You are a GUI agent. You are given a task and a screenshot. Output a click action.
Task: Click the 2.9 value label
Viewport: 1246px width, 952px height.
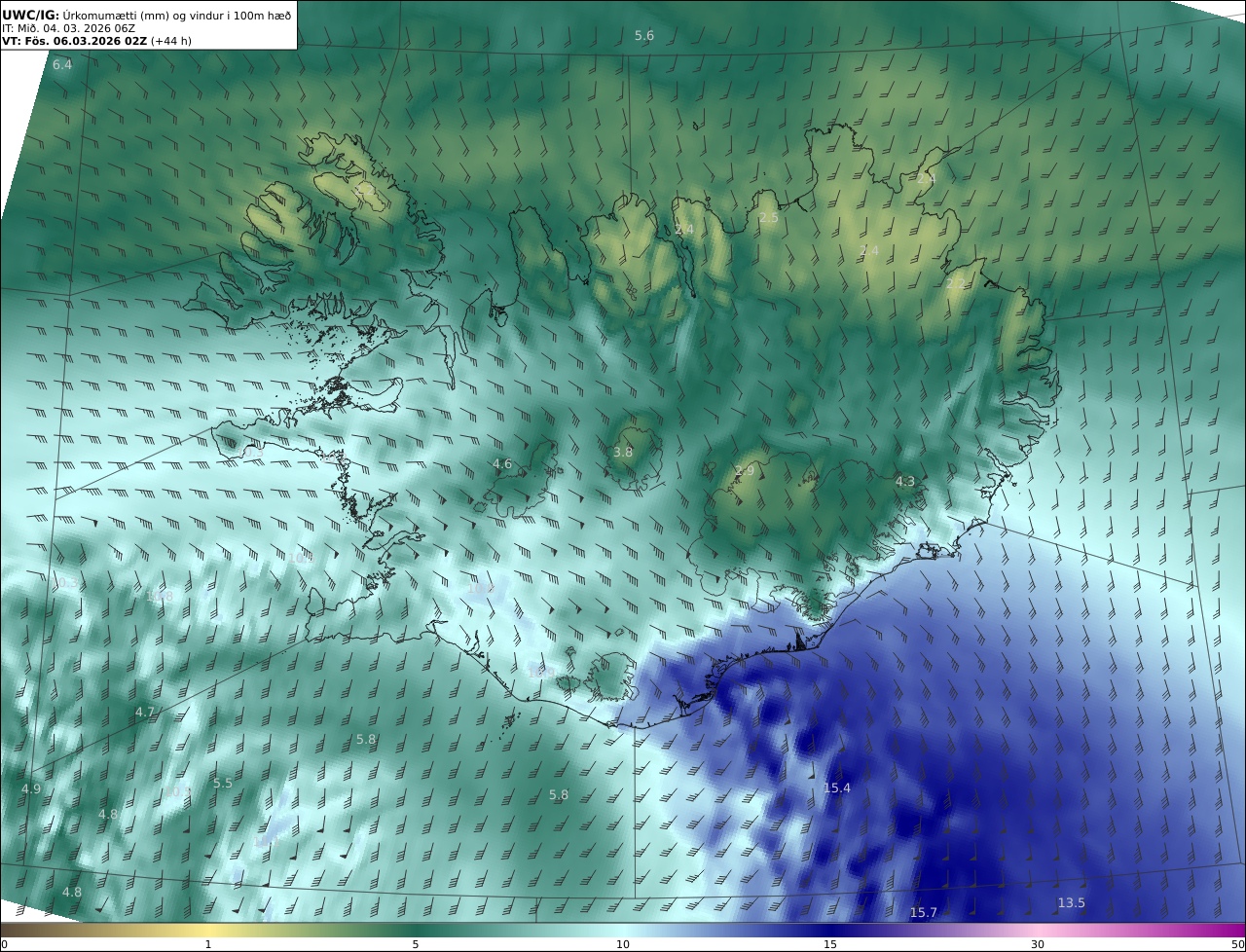pyautogui.click(x=745, y=471)
